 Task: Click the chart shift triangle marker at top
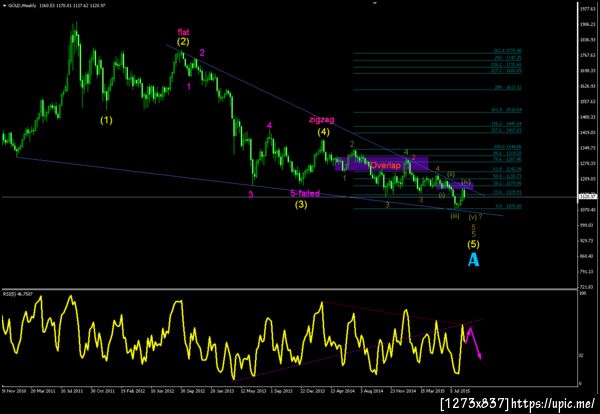point(375,3)
